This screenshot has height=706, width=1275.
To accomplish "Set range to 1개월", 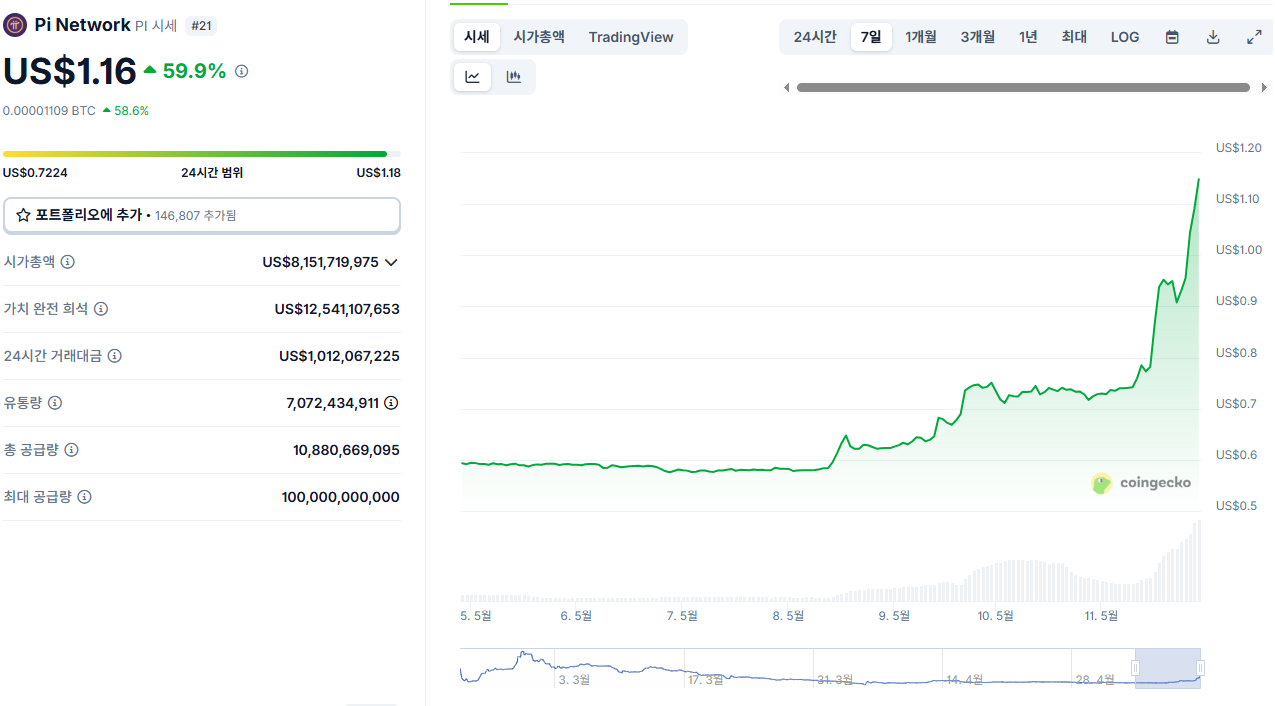I will click(x=921, y=37).
